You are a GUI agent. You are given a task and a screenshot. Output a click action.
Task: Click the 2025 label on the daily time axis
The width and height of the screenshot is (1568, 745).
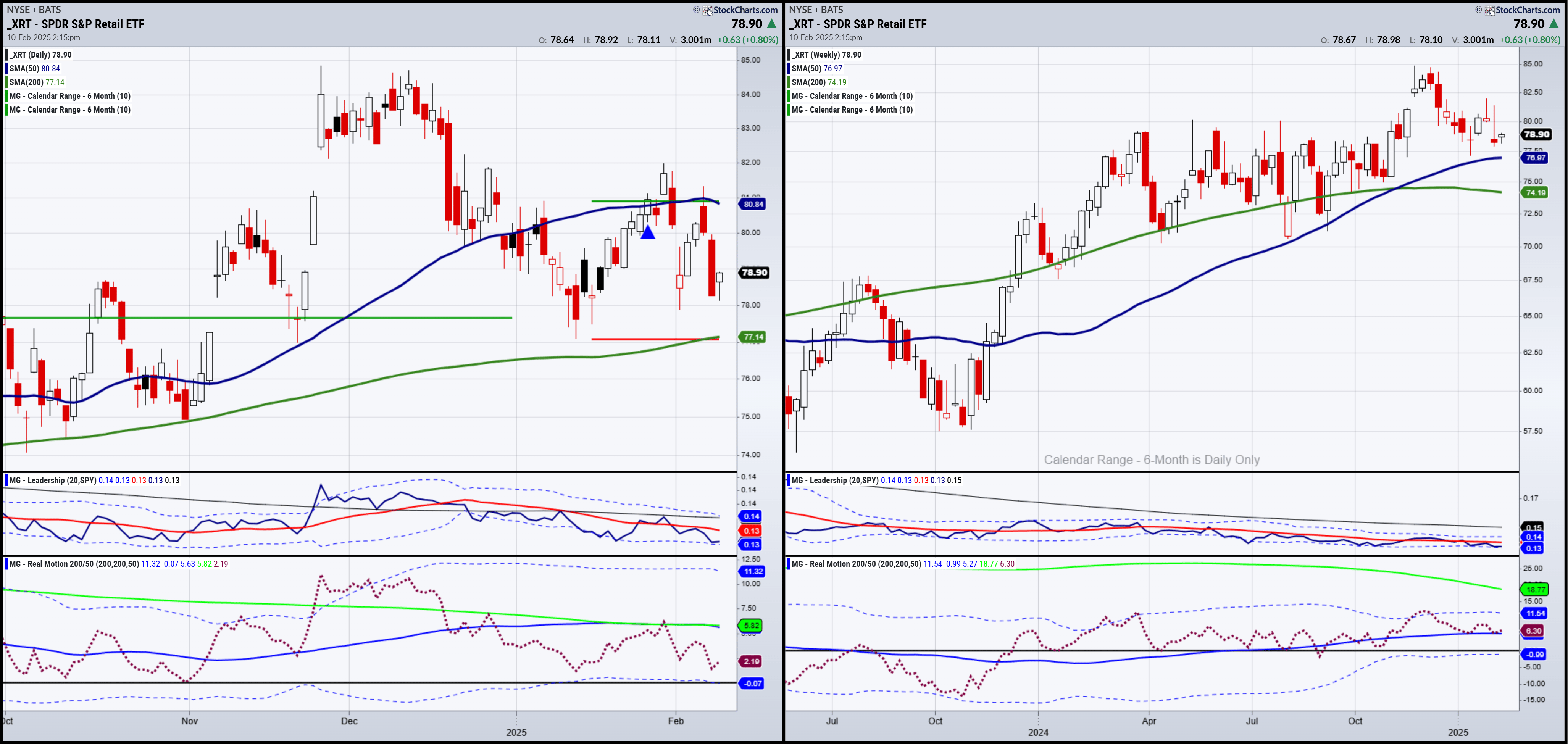(516, 733)
